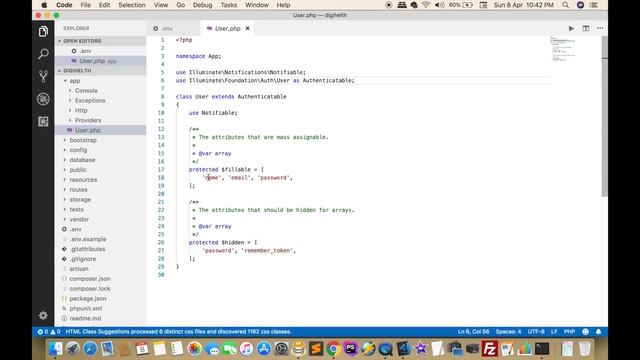Open the Debug menu
This screenshot has height=360, width=640.
click(x=202, y=5)
